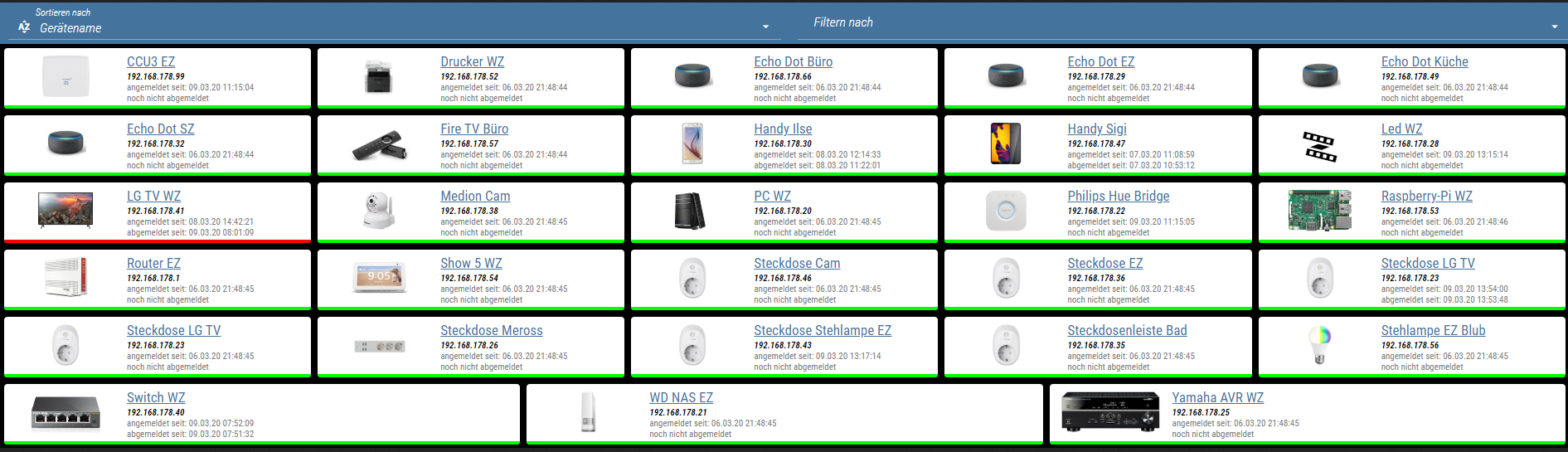1568x452 pixels.
Task: Click the Raspberry-Pi WZ board image
Action: [1319, 211]
